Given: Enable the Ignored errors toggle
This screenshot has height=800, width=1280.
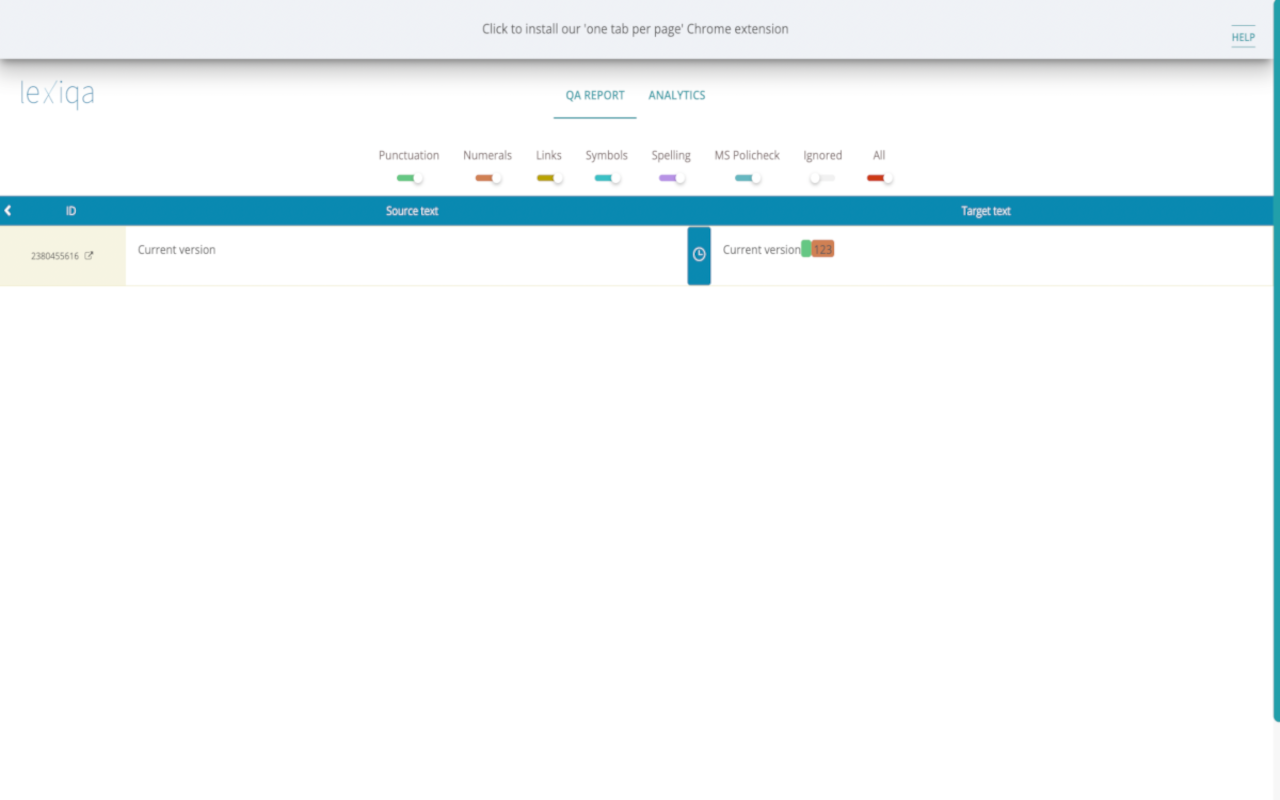Looking at the screenshot, I should (x=822, y=177).
